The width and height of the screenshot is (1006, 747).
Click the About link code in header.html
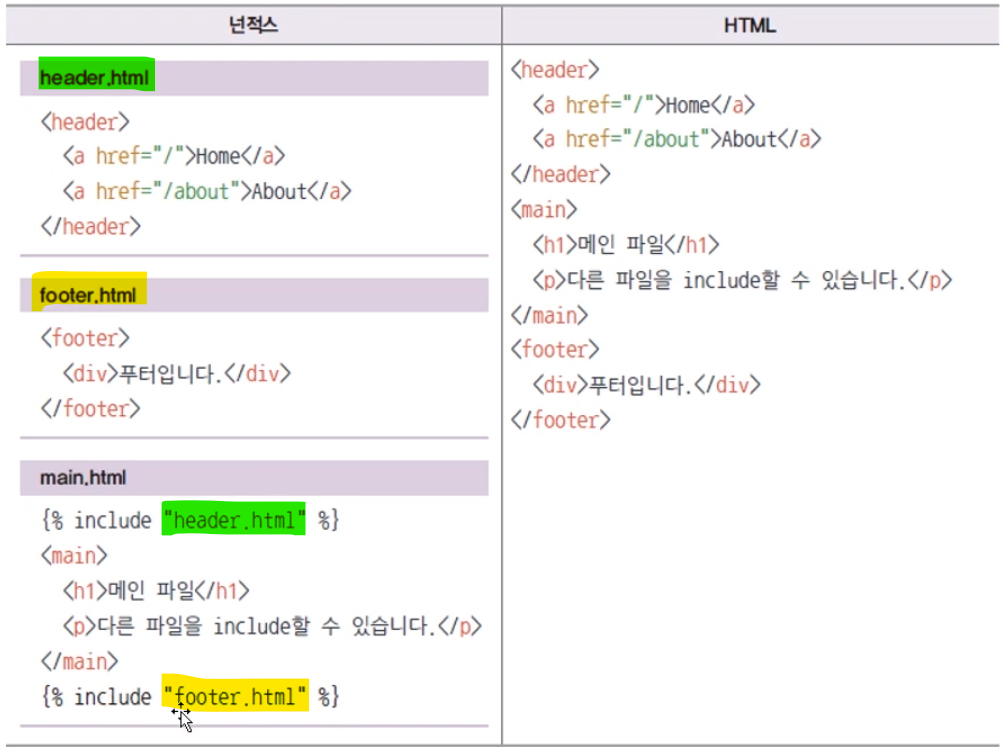[x=207, y=191]
